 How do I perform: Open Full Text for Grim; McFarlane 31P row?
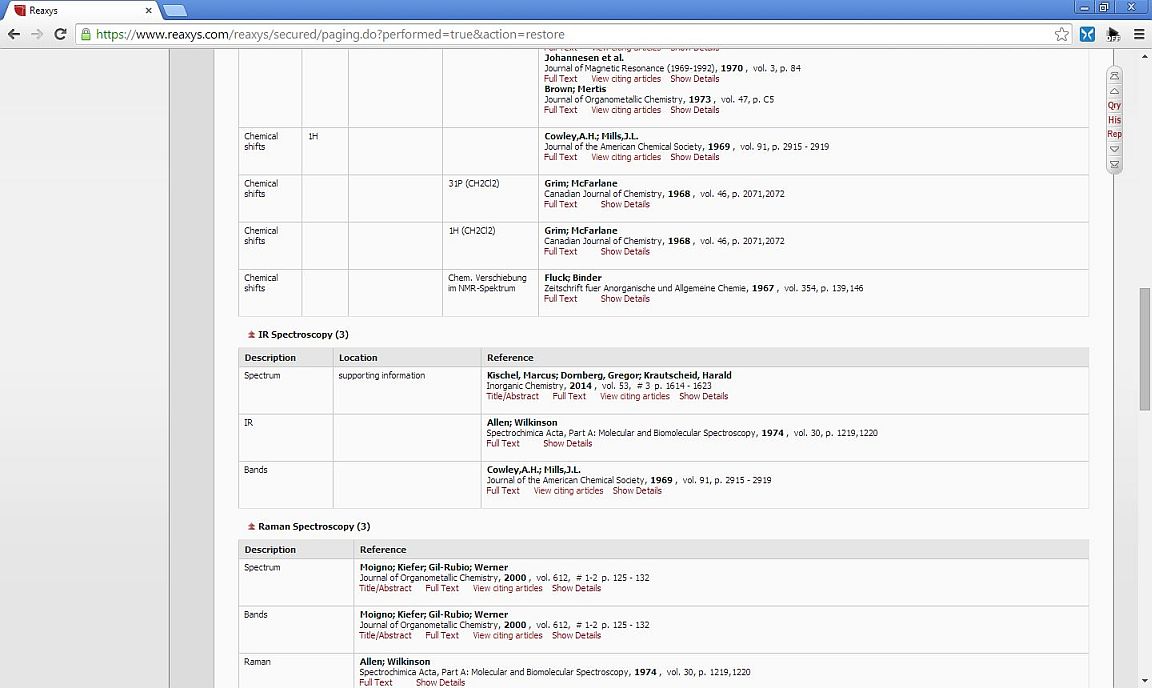tap(561, 204)
